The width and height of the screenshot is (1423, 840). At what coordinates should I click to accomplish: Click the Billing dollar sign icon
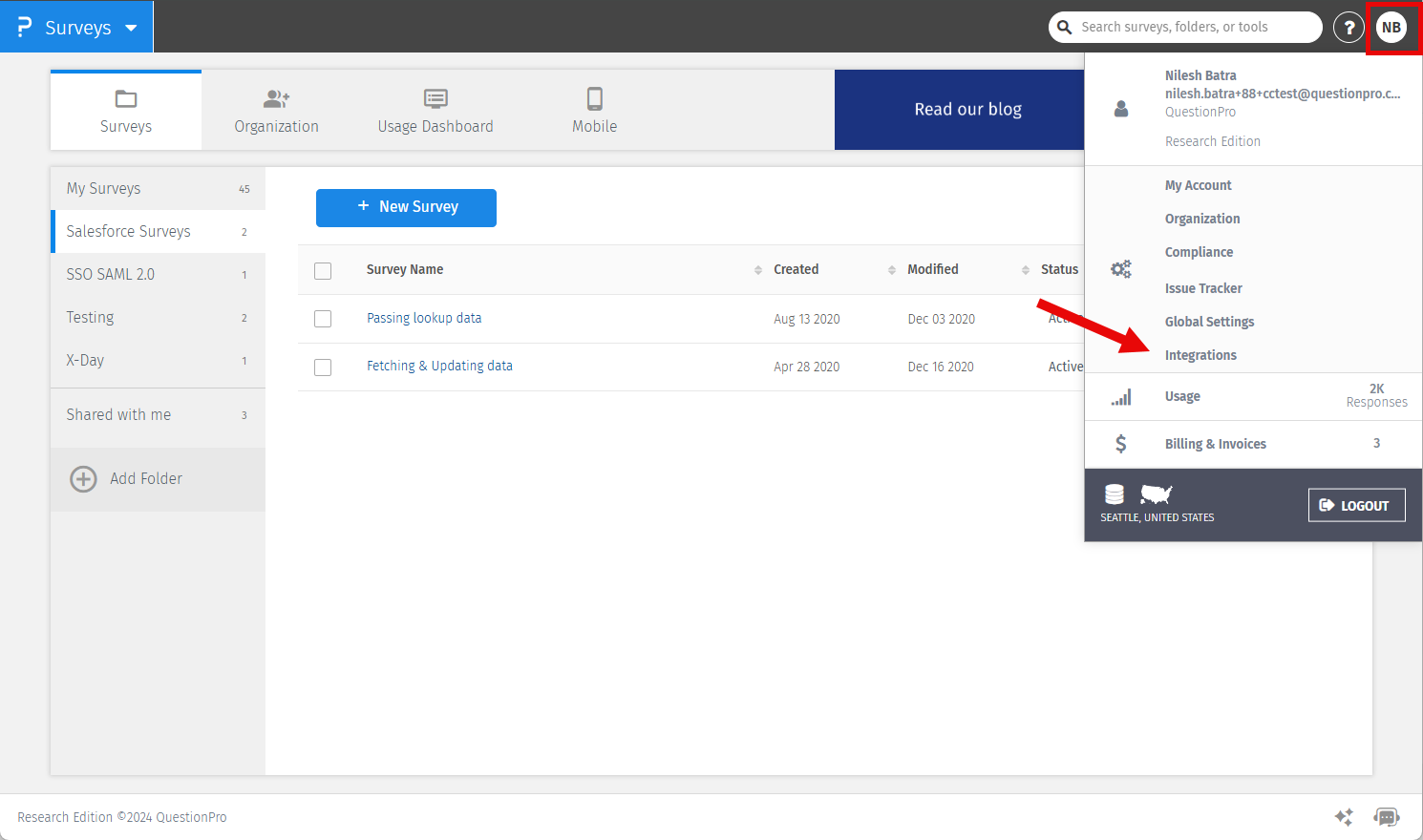click(x=1121, y=444)
